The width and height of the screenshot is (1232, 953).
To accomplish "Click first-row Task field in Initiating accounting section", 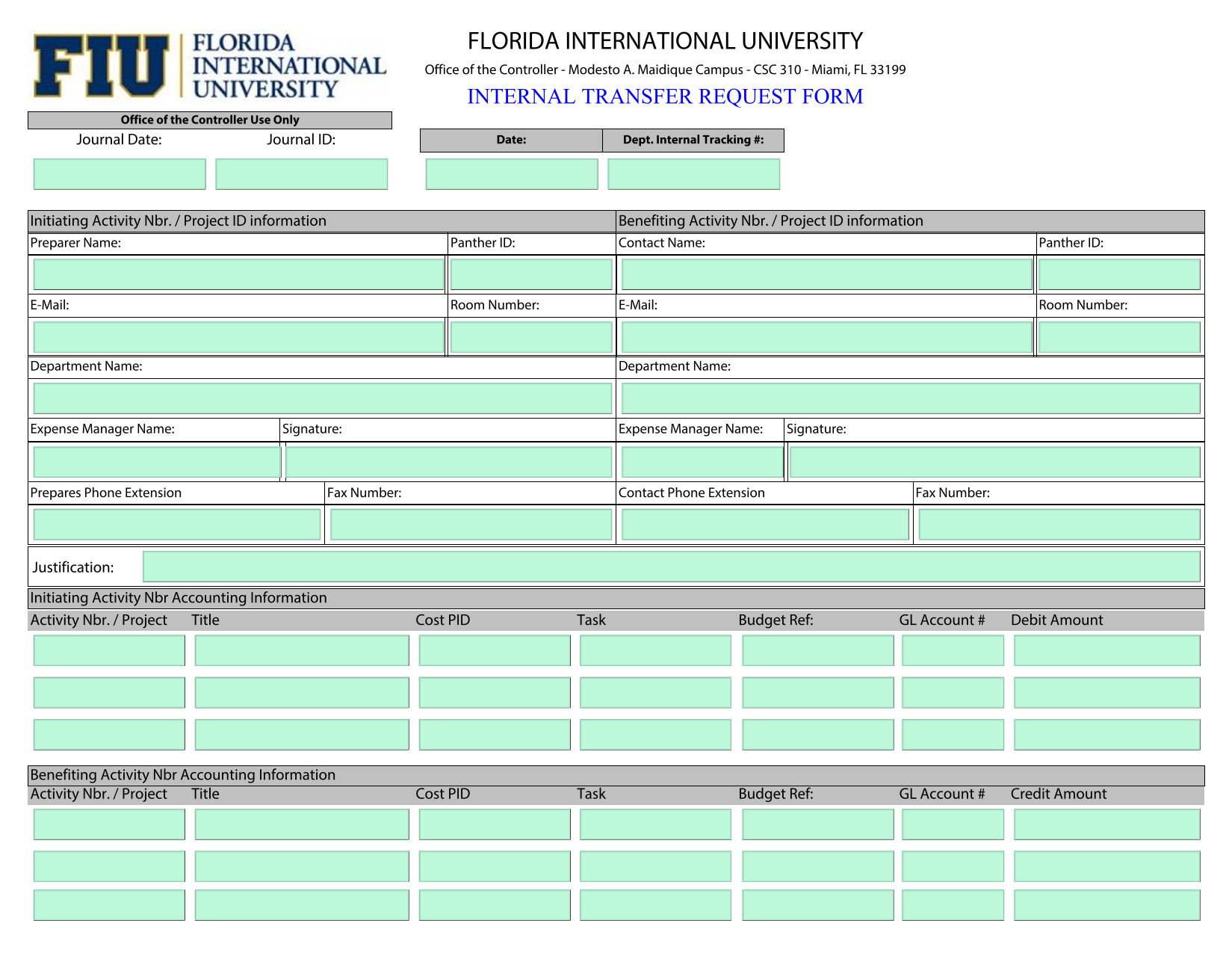I will pos(655,650).
